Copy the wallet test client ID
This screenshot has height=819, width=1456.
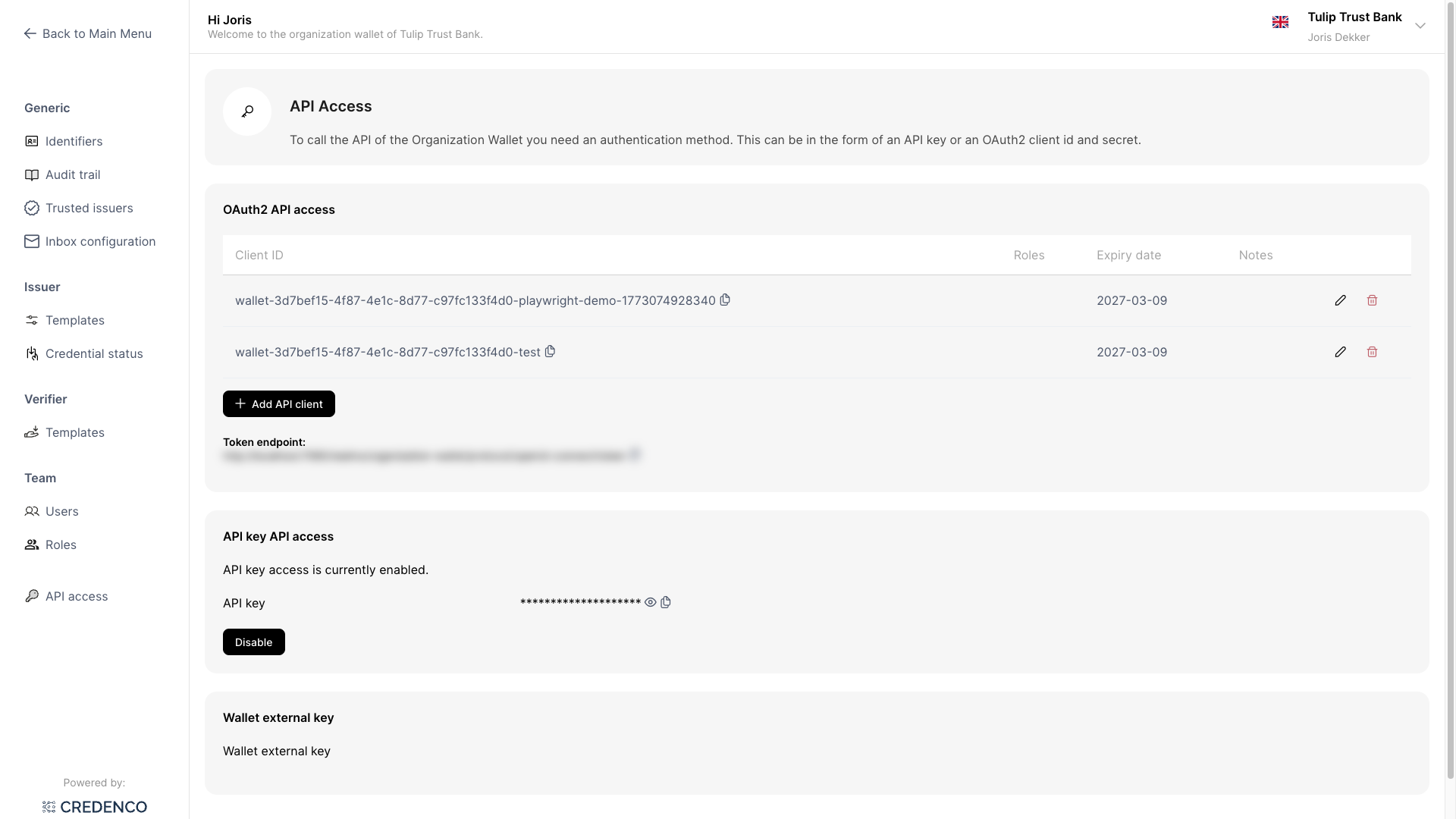point(551,351)
